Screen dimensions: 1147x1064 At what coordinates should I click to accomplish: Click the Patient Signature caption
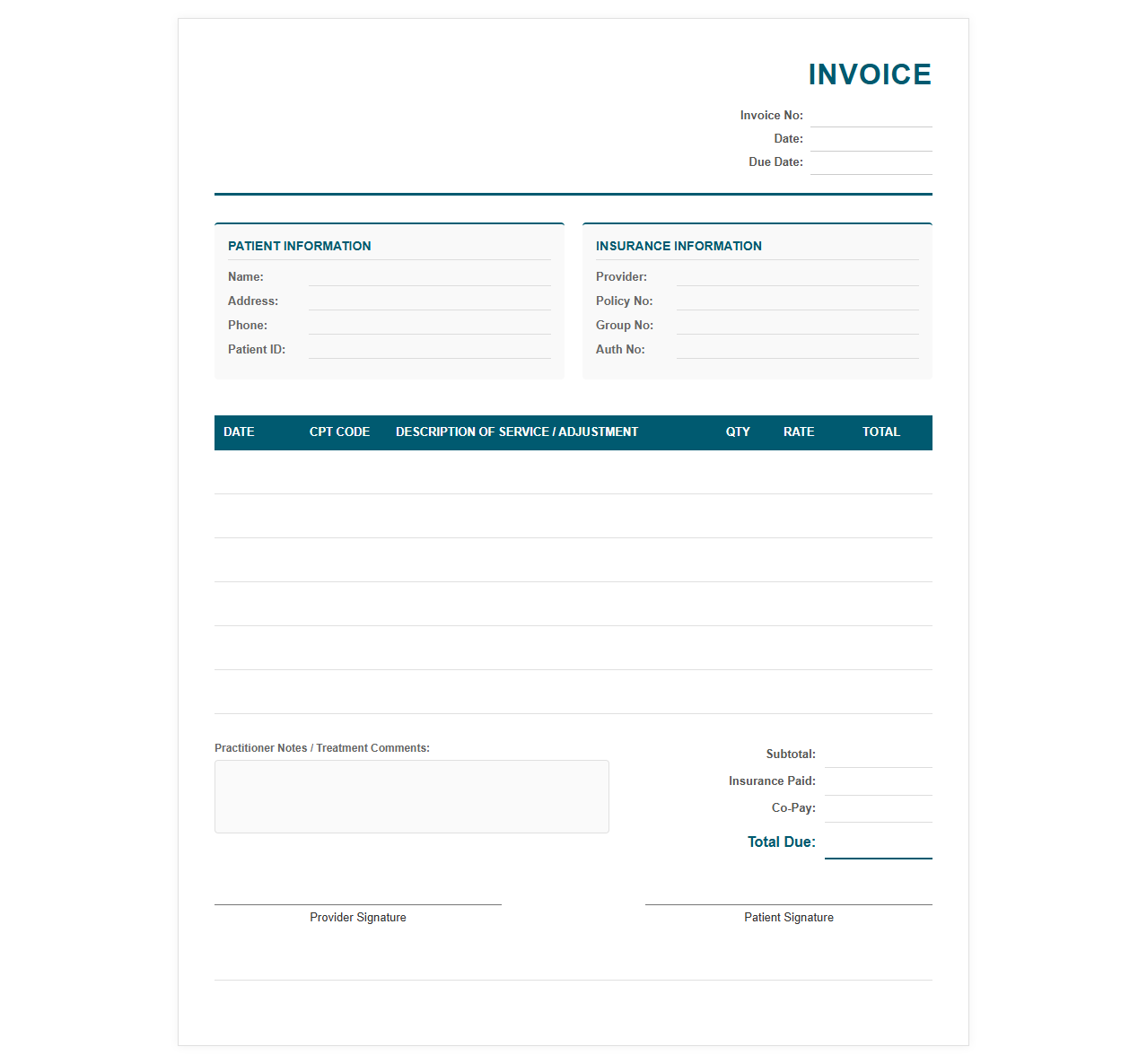coord(789,918)
